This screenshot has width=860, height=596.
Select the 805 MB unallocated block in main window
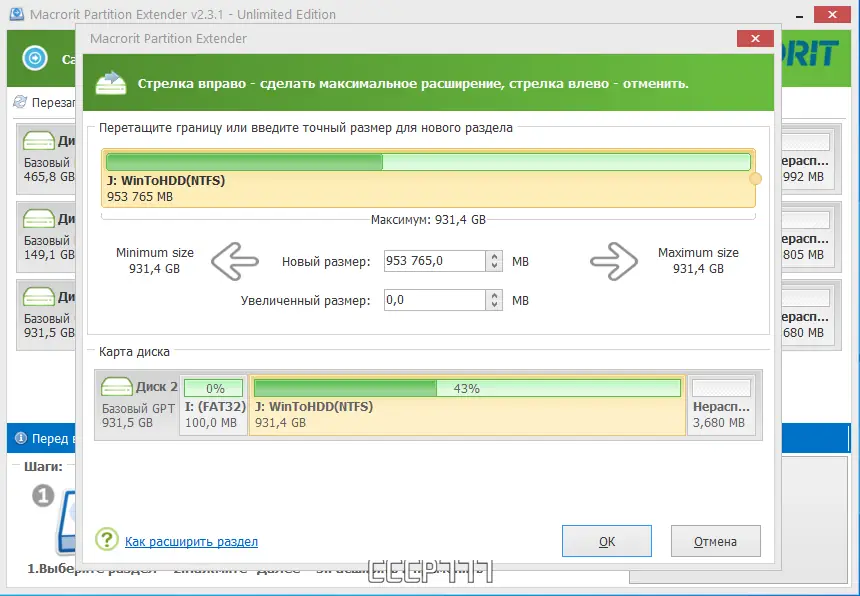808,237
